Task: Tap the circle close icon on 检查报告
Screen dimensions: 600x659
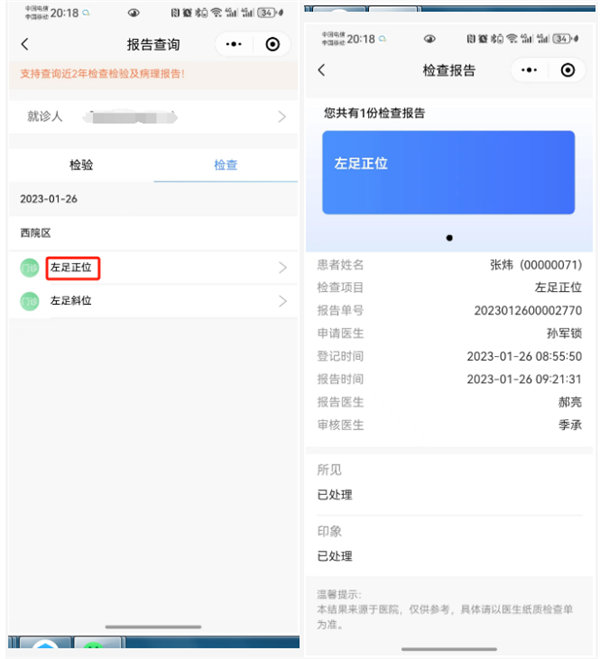Action: point(568,70)
